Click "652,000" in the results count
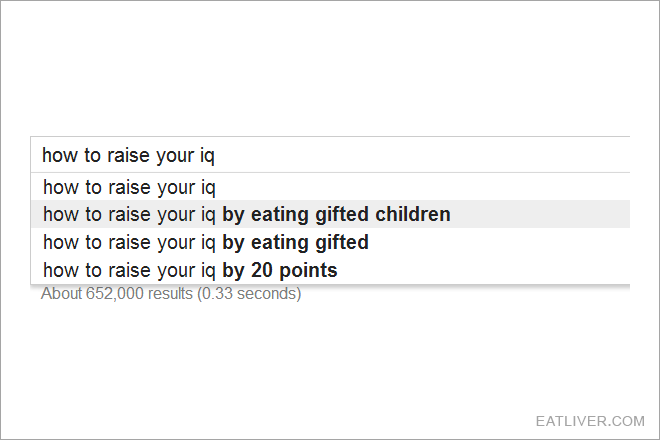Viewport: 660px width, 440px height. click(114, 293)
